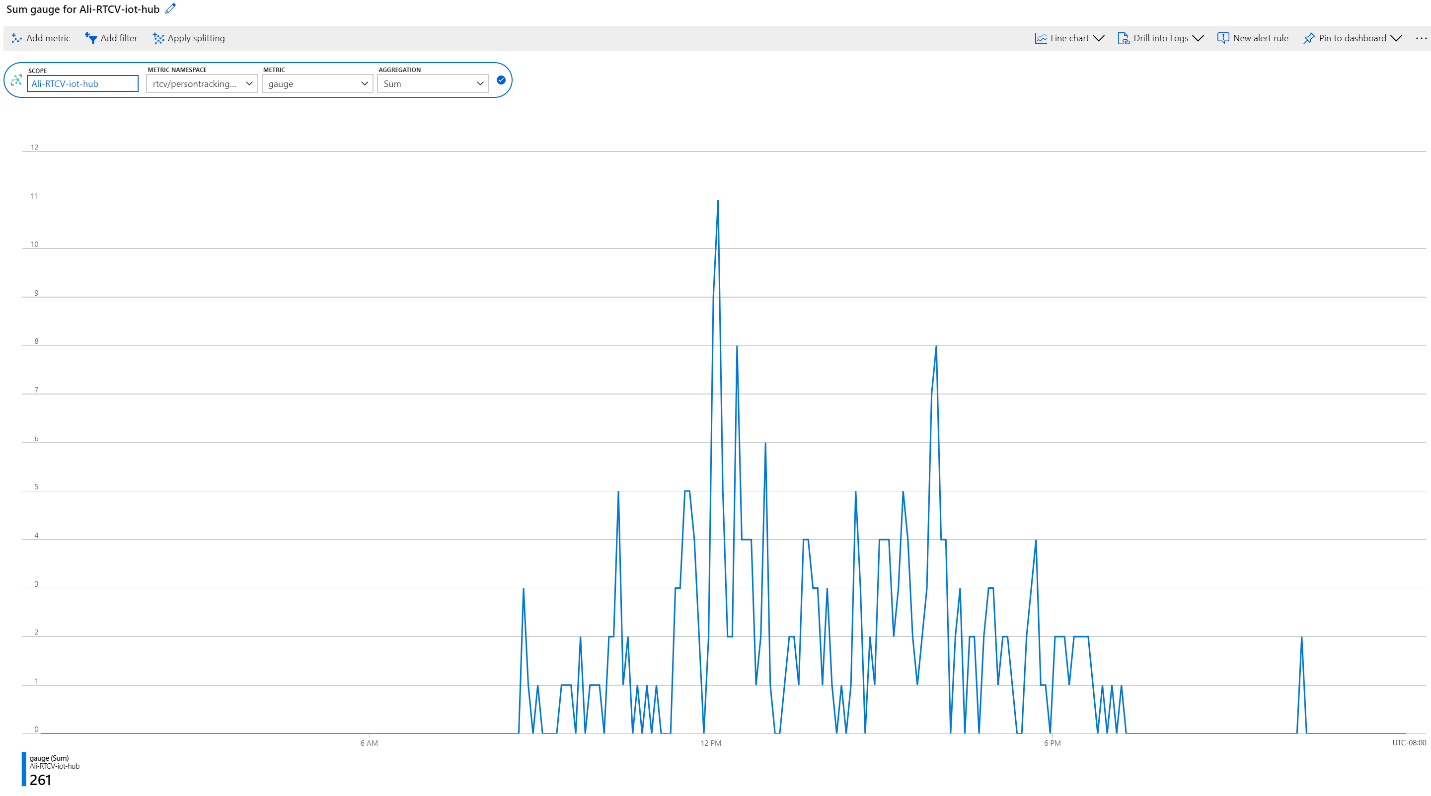Click the Add metric button

40,38
